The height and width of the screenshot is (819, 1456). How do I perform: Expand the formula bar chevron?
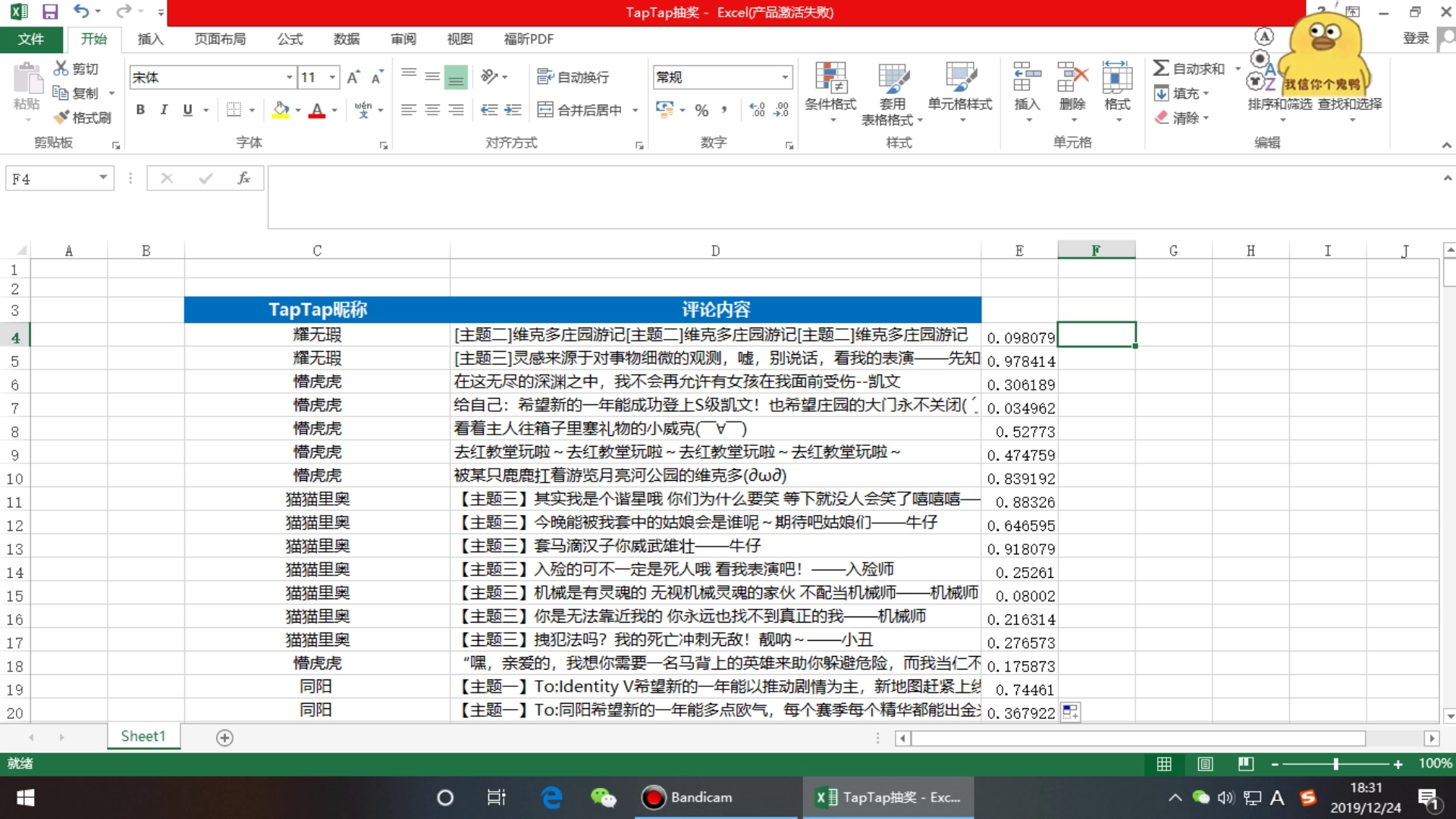[x=1447, y=178]
